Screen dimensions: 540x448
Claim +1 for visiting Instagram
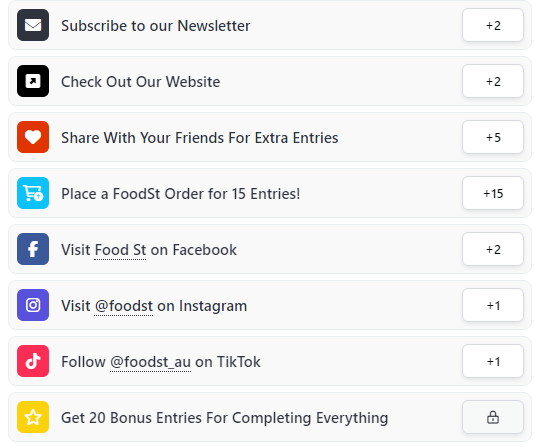493,305
